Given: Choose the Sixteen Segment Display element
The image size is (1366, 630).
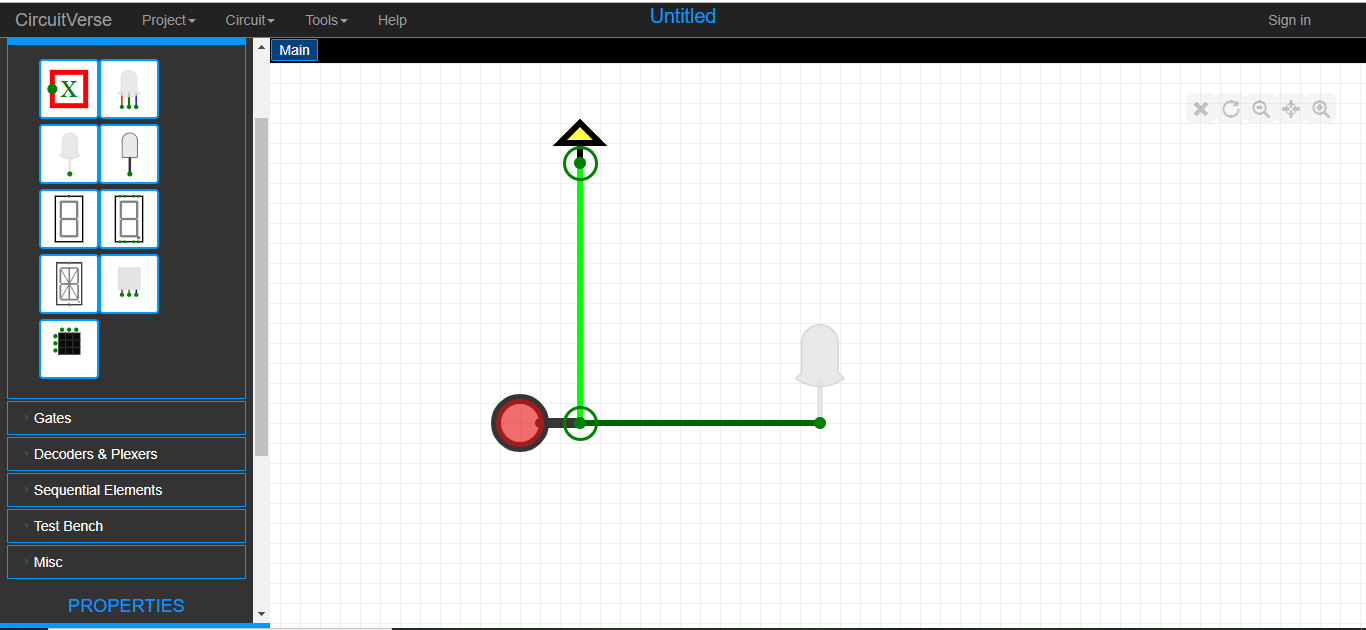Looking at the screenshot, I should point(69,284).
